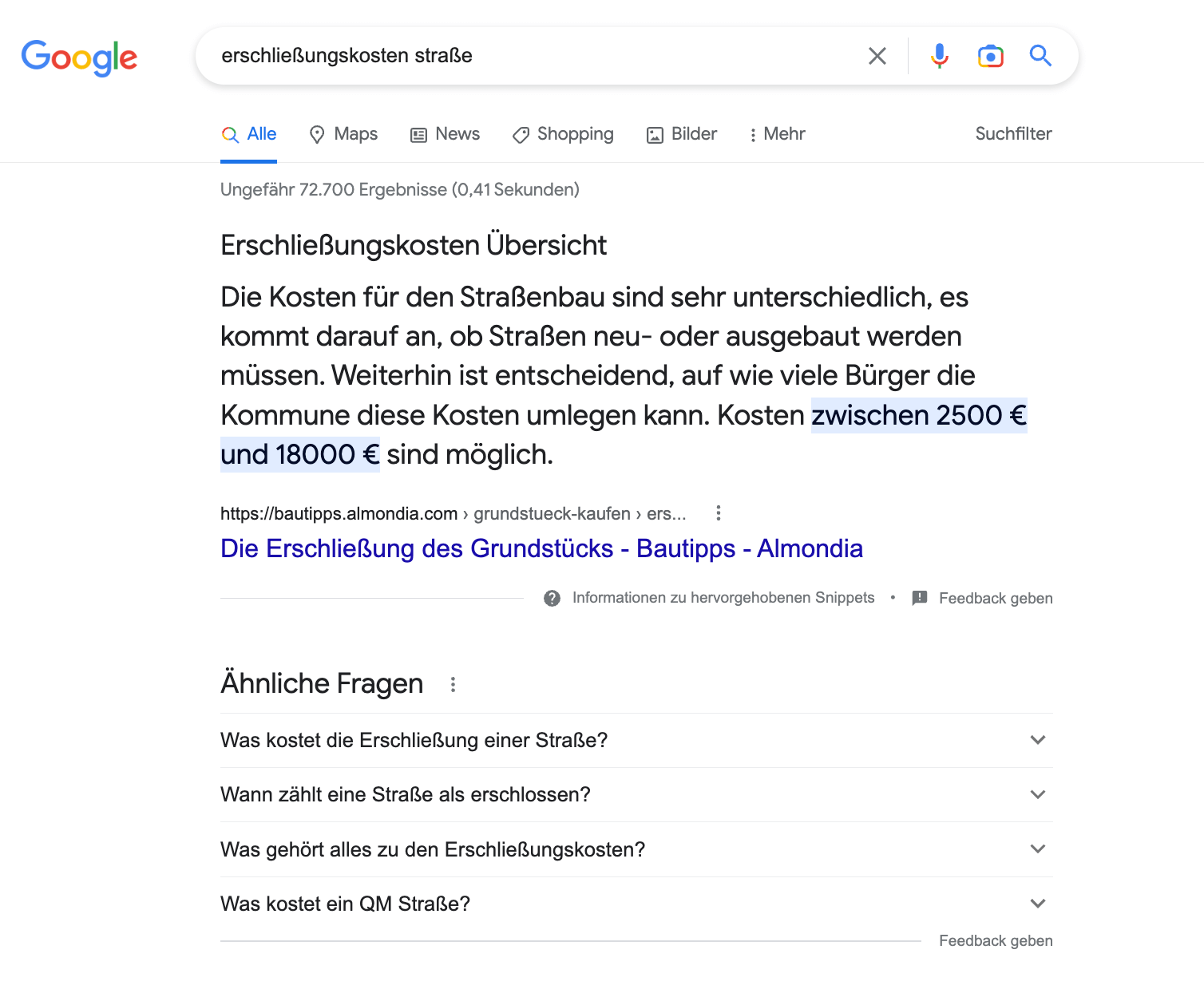Expand 'Was kostet die Erschließung einer Straße?'

pyautogui.click(x=637, y=740)
